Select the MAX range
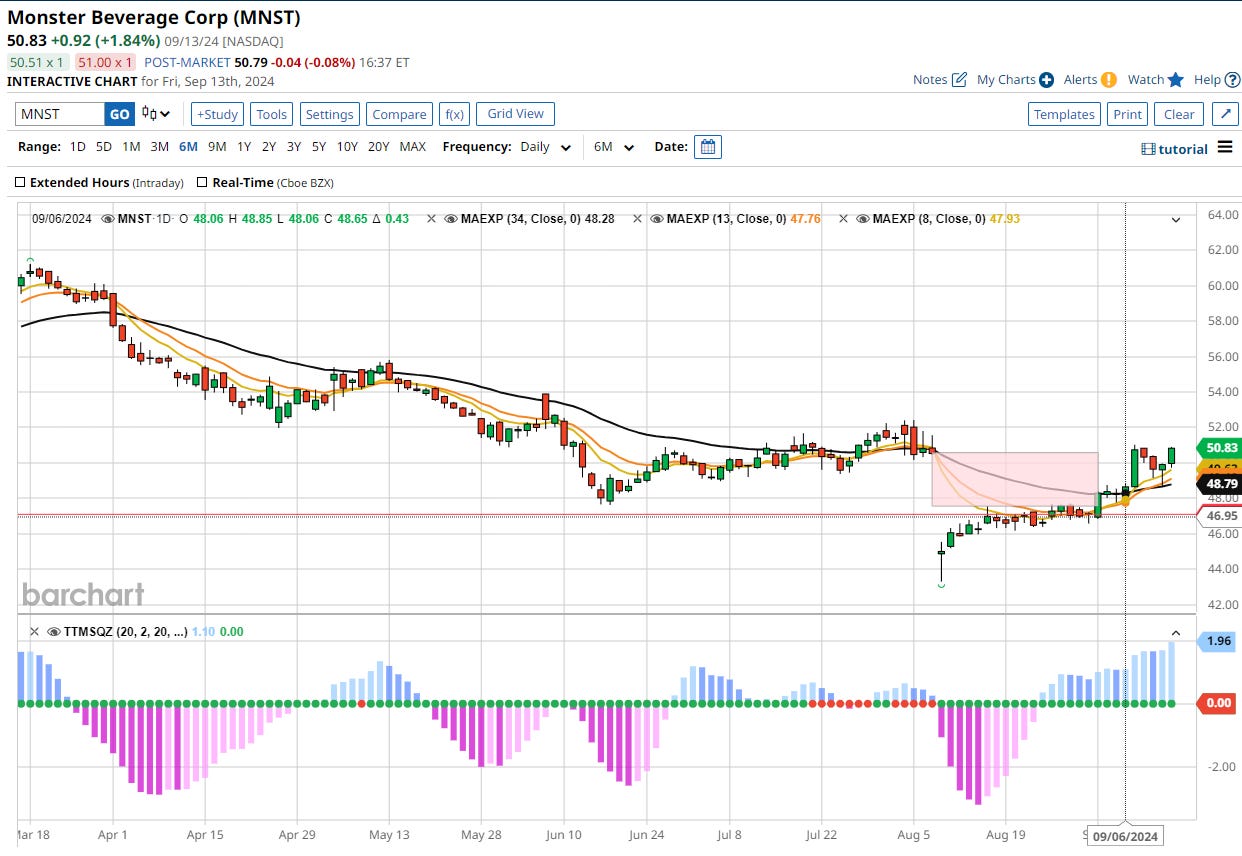This screenshot has height=856, width=1242. (412, 147)
